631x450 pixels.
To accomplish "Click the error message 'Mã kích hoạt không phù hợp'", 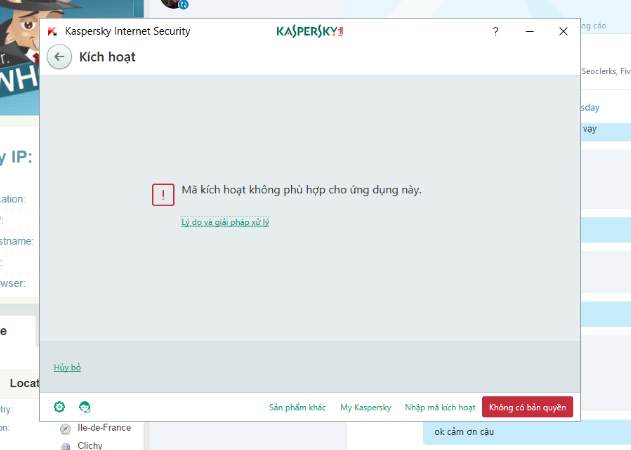I will [x=301, y=190].
